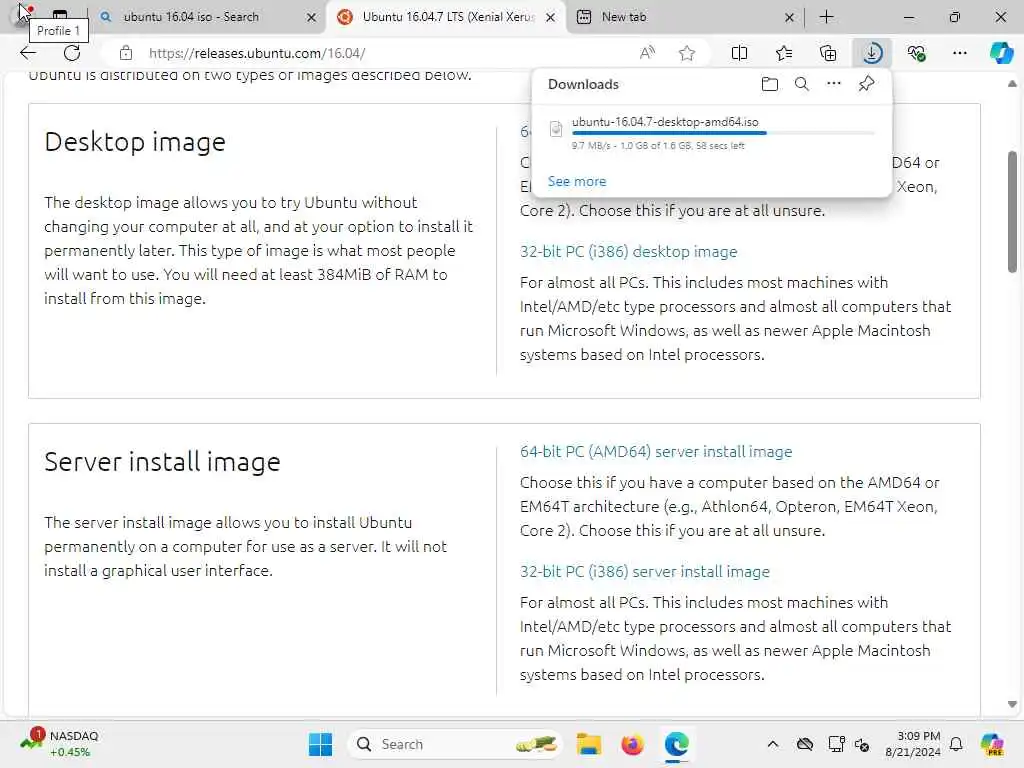Click the Server install image heading
The height and width of the screenshot is (768, 1024).
163,462
